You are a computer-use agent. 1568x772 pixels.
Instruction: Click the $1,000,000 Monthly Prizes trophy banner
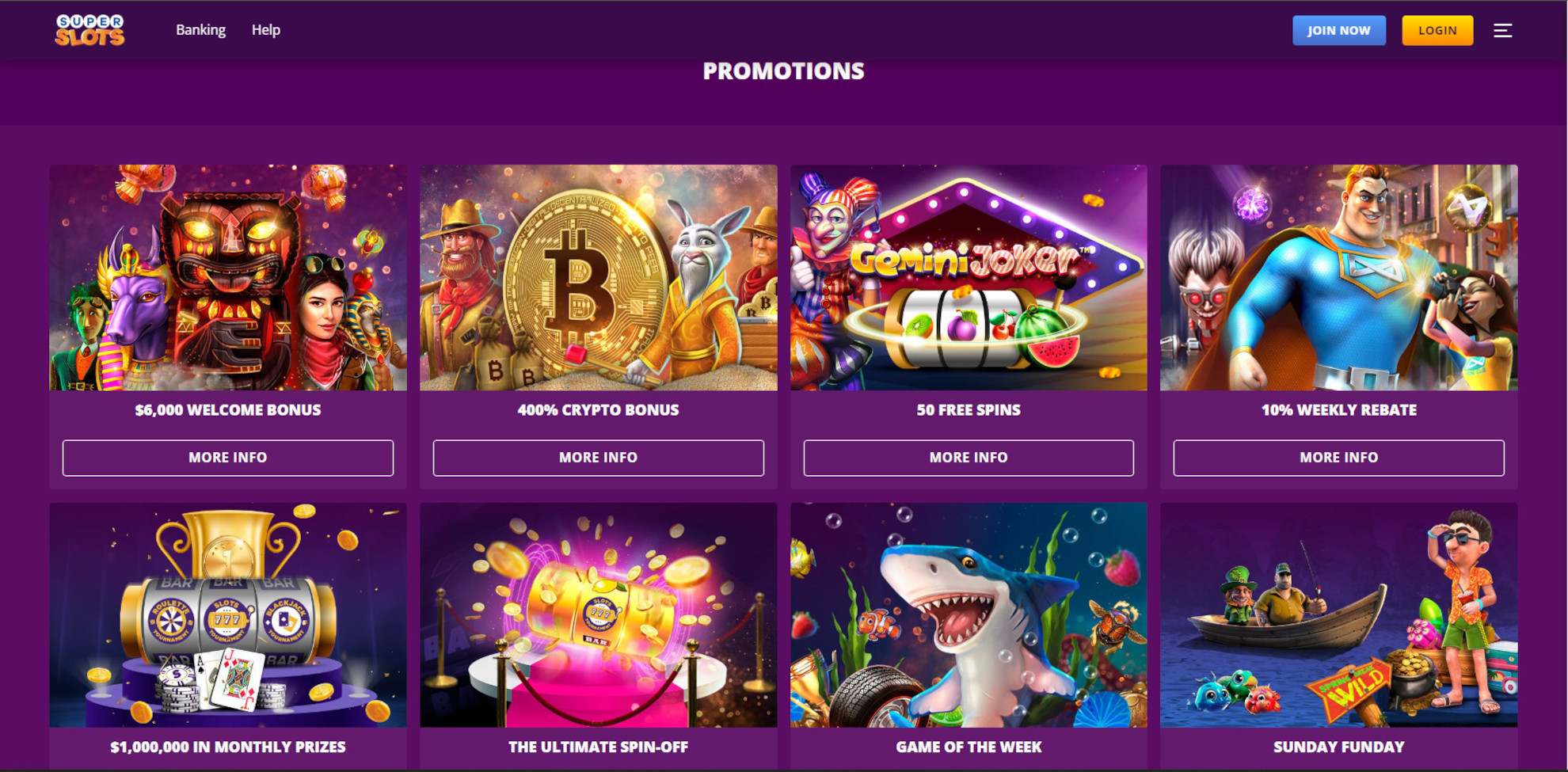click(228, 616)
